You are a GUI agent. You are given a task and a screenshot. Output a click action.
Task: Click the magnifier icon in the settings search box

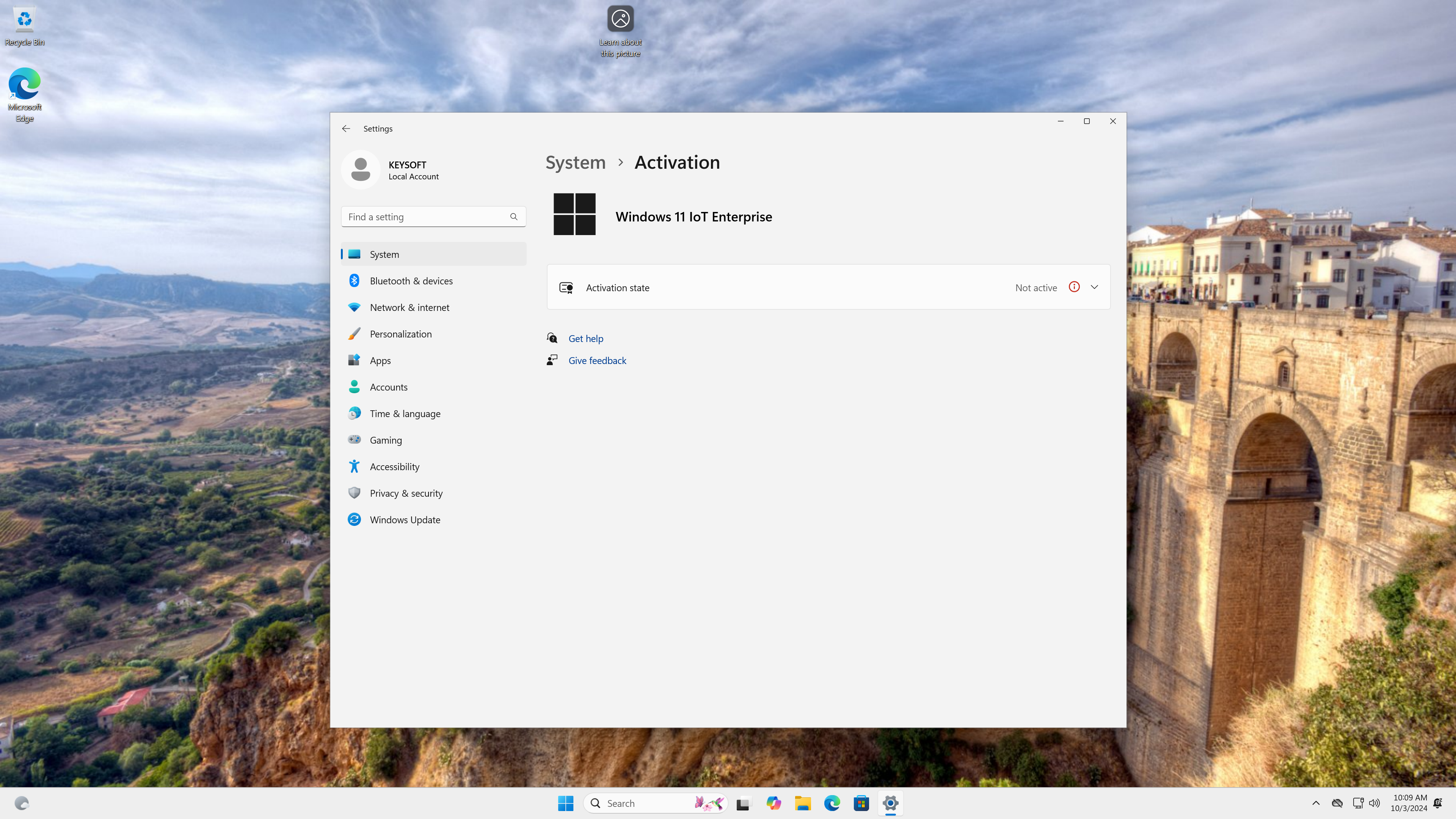(514, 217)
